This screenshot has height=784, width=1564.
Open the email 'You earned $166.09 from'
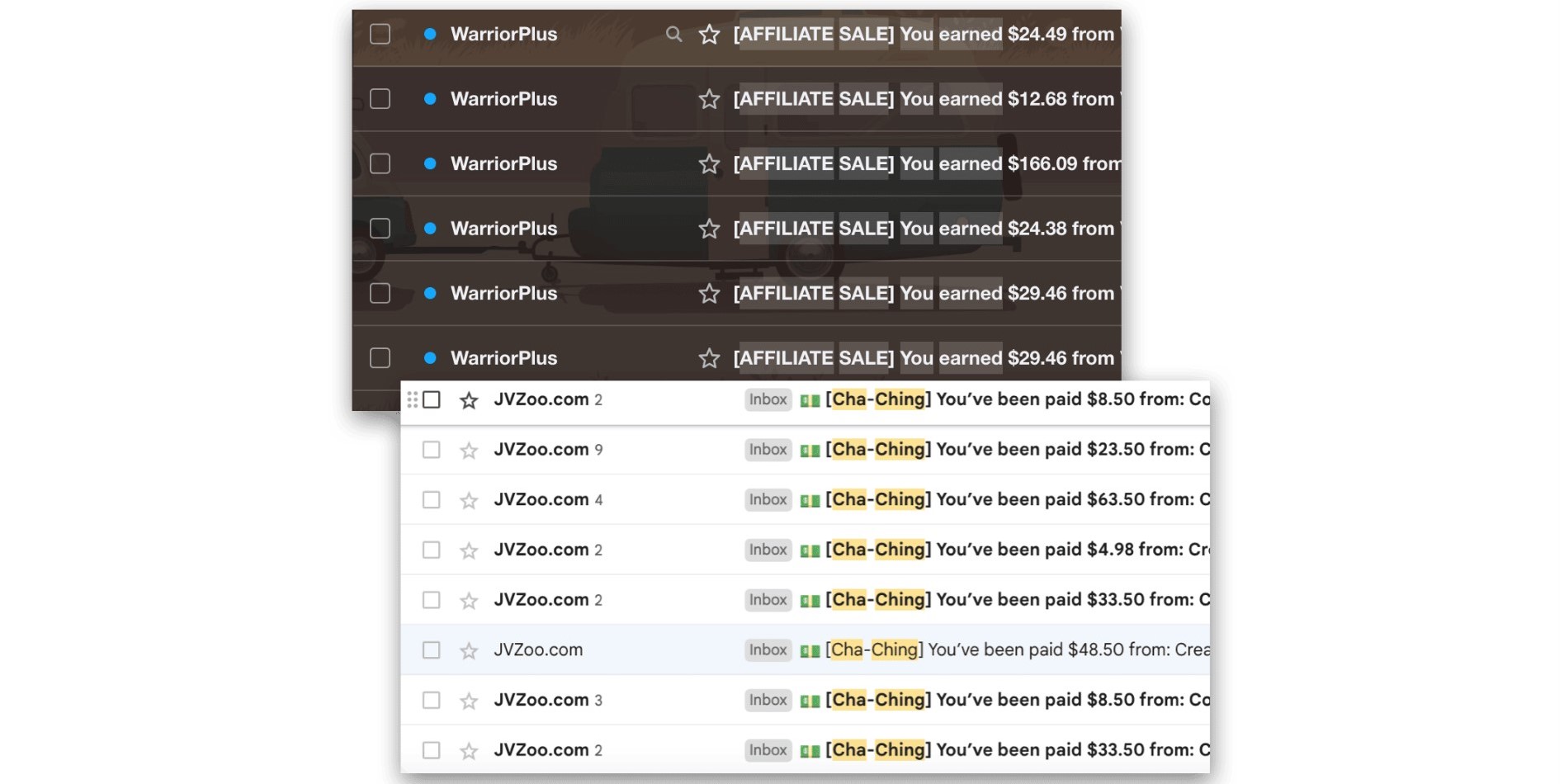1011,163
